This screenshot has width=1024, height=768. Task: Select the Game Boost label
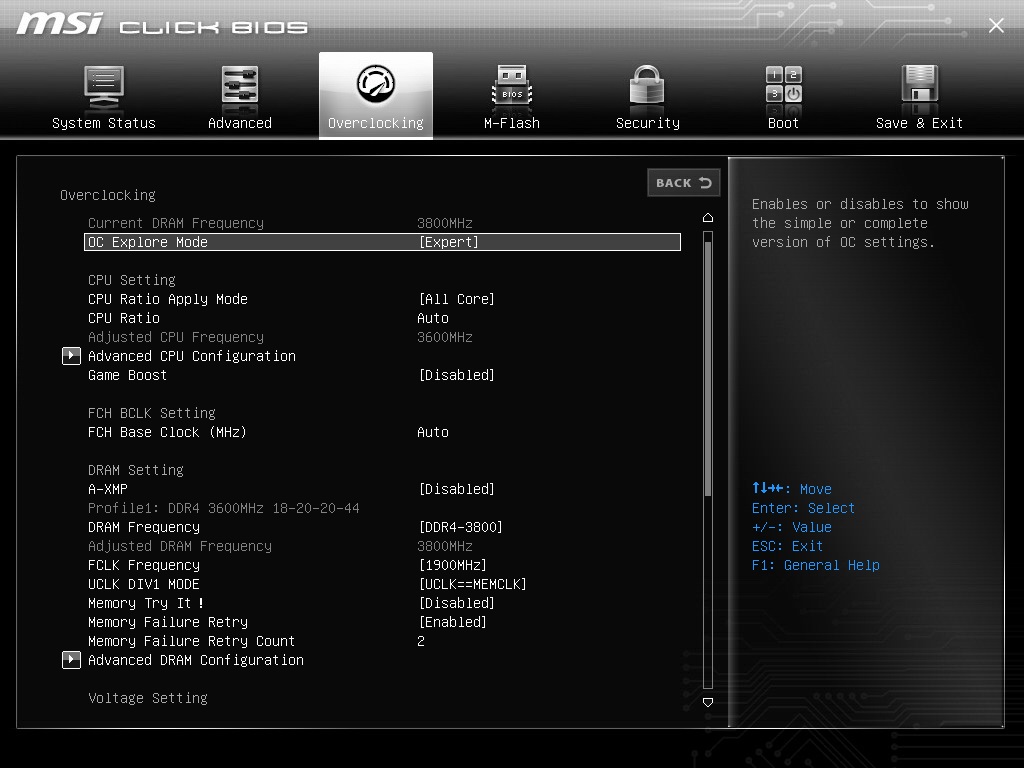point(127,376)
